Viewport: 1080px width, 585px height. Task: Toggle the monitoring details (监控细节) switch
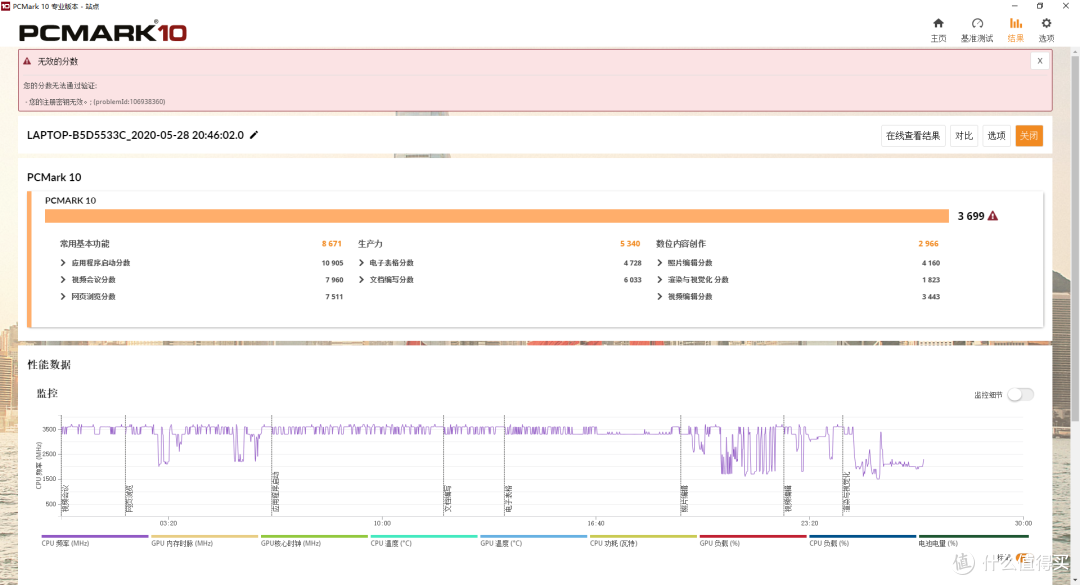[x=1020, y=395]
